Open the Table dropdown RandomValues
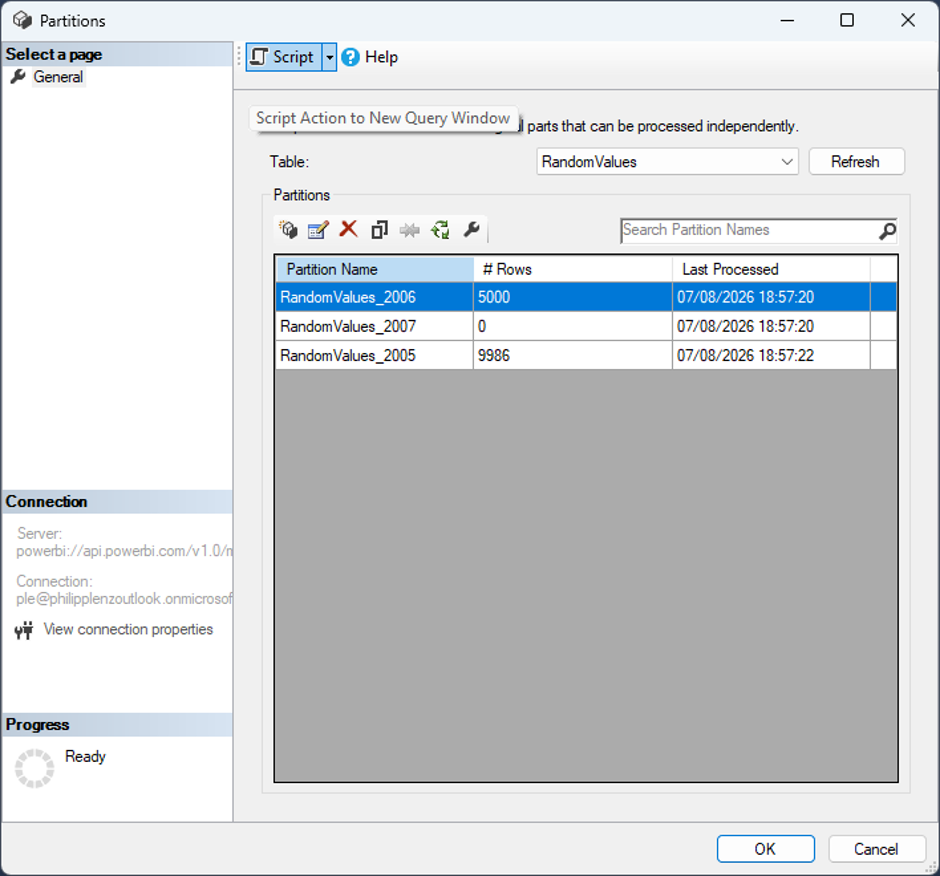The height and width of the screenshot is (876, 940). pos(667,162)
